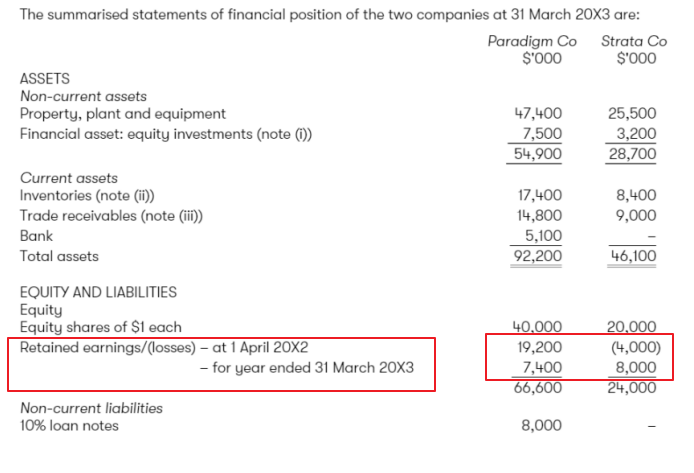Click the Financial asset: equity investments label
Image resolution: width=694 pixels, height=473 pixels.
[166, 134]
